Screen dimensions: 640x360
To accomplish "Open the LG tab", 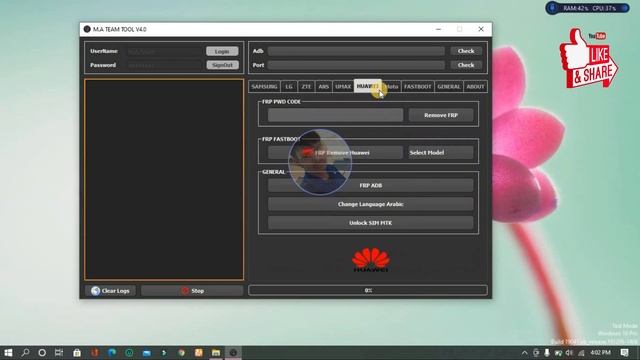I will point(289,87).
